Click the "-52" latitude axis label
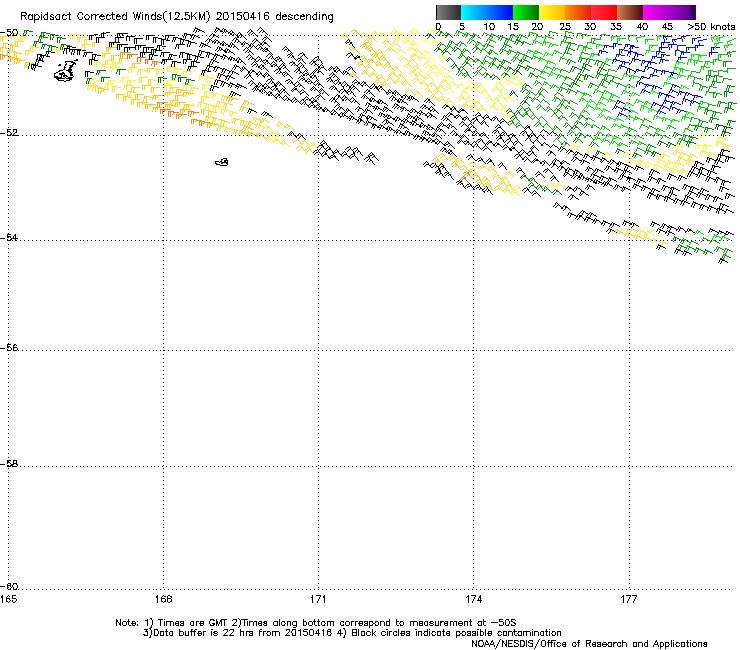This screenshot has height=650, width=740. (x=9, y=133)
